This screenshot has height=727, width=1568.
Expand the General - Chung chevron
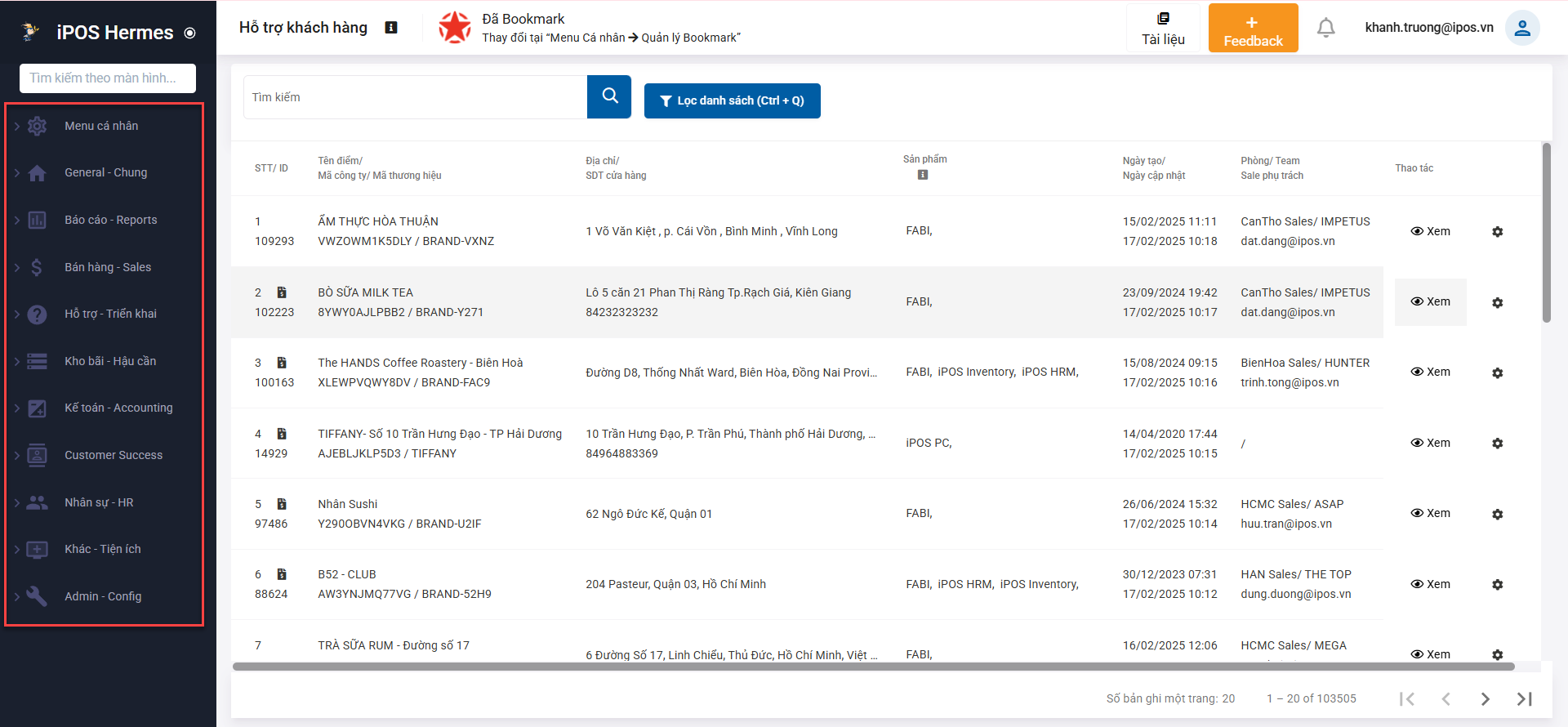pyautogui.click(x=16, y=173)
